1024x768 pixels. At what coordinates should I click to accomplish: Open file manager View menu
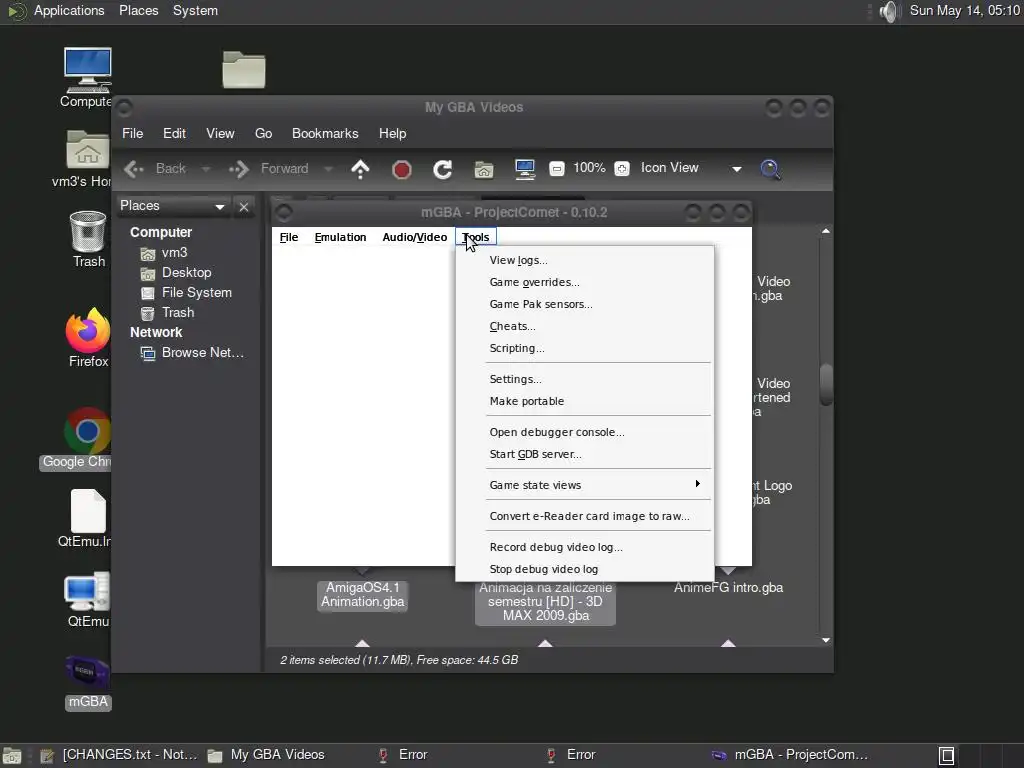tap(220, 133)
